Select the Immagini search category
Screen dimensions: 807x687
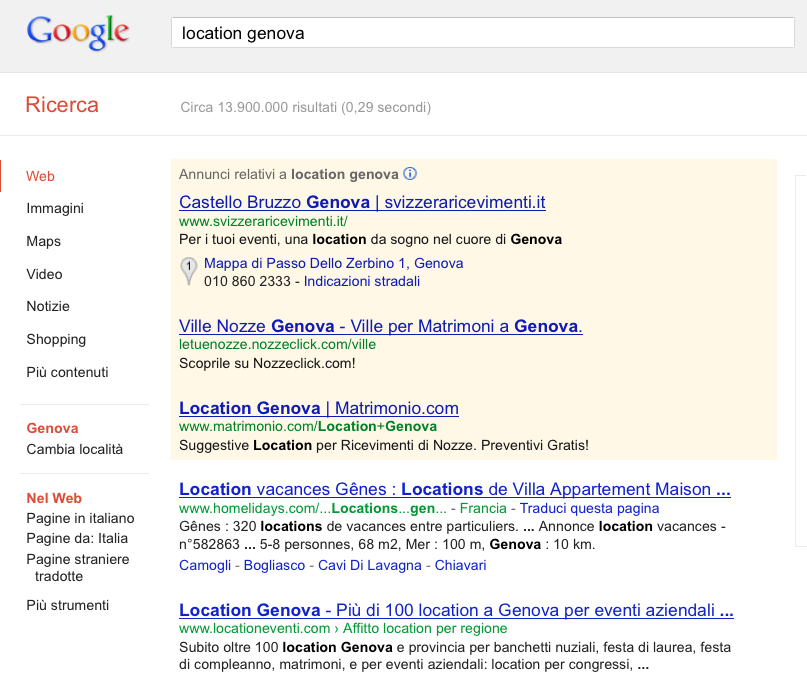(55, 208)
